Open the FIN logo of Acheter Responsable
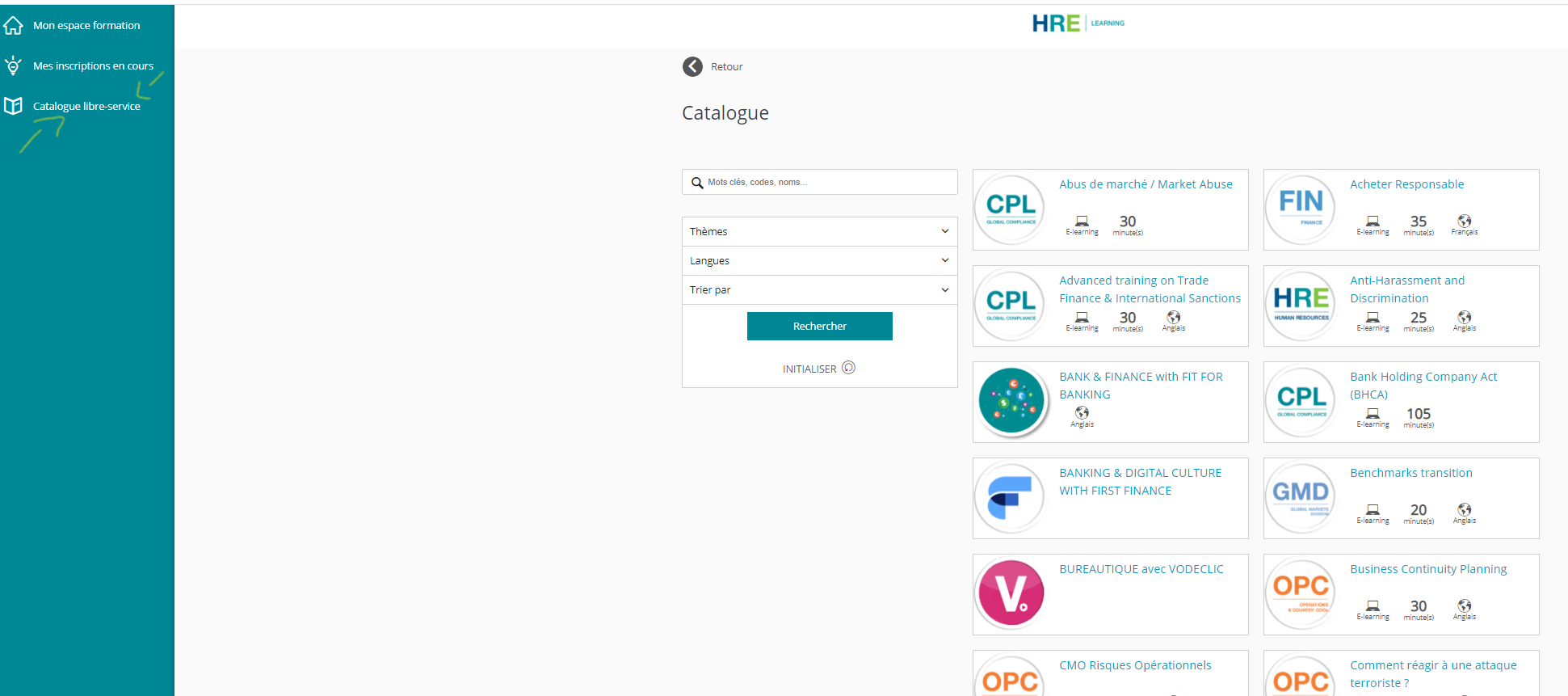Screen dimensions: 1568x696 pyautogui.click(x=1301, y=209)
